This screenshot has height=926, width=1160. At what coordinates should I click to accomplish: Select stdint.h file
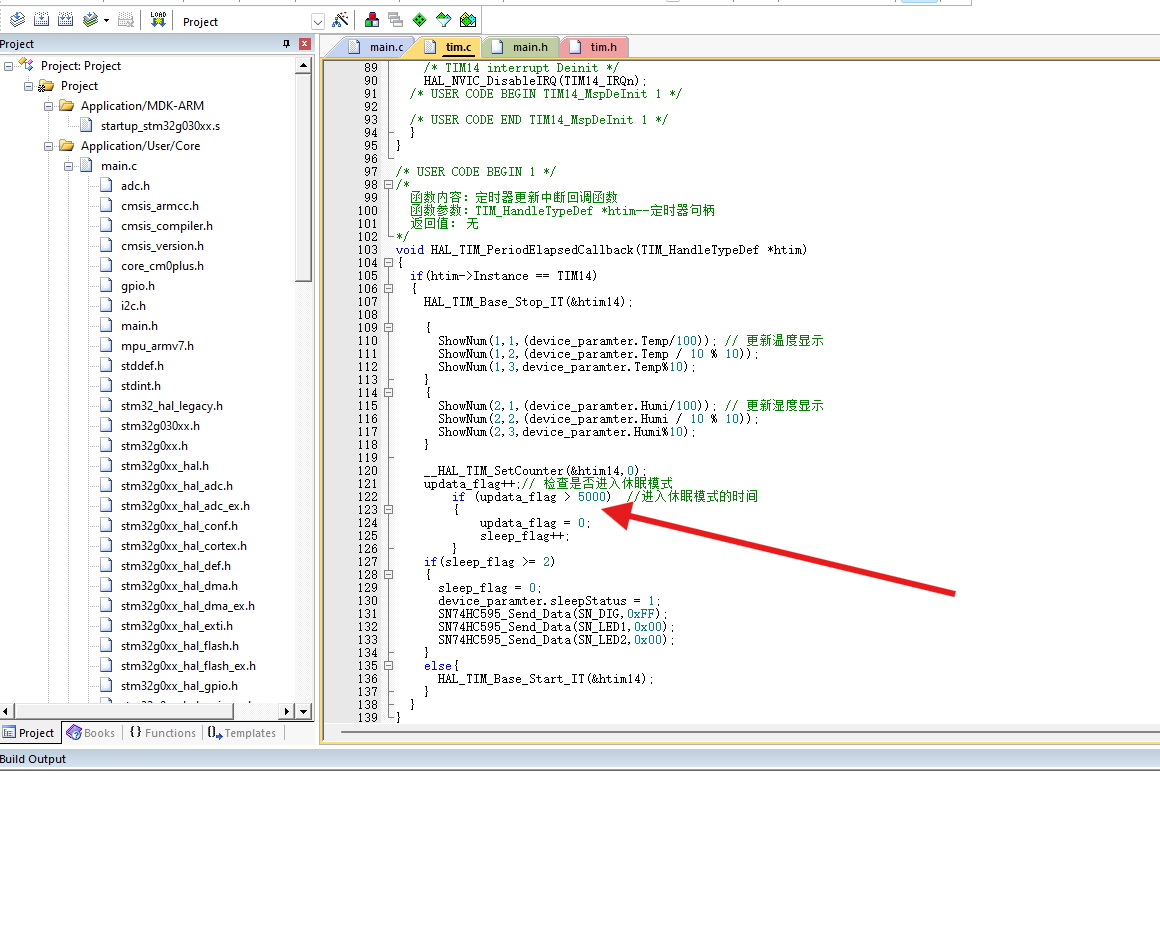[x=141, y=385]
